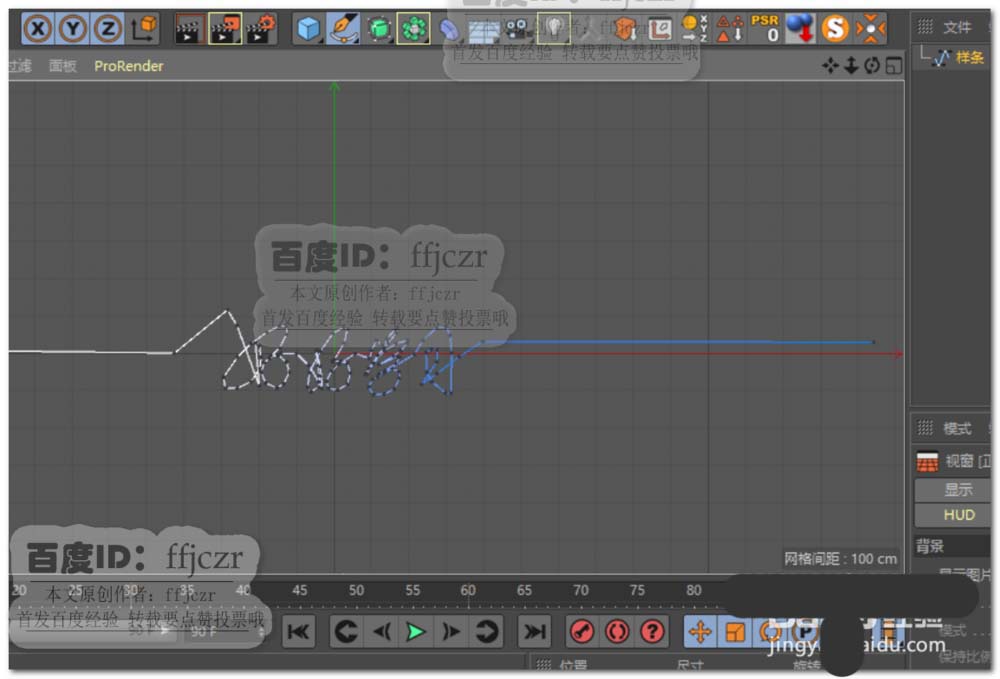
Task: Add a camera object
Action: click(x=518, y=29)
